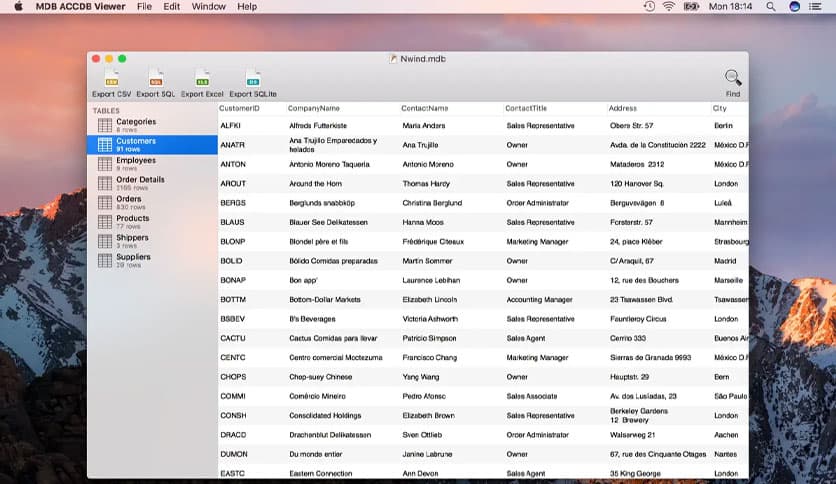Viewport: 836px width, 484px height.
Task: Click the Orders table icon in sidebar
Action: pos(105,203)
